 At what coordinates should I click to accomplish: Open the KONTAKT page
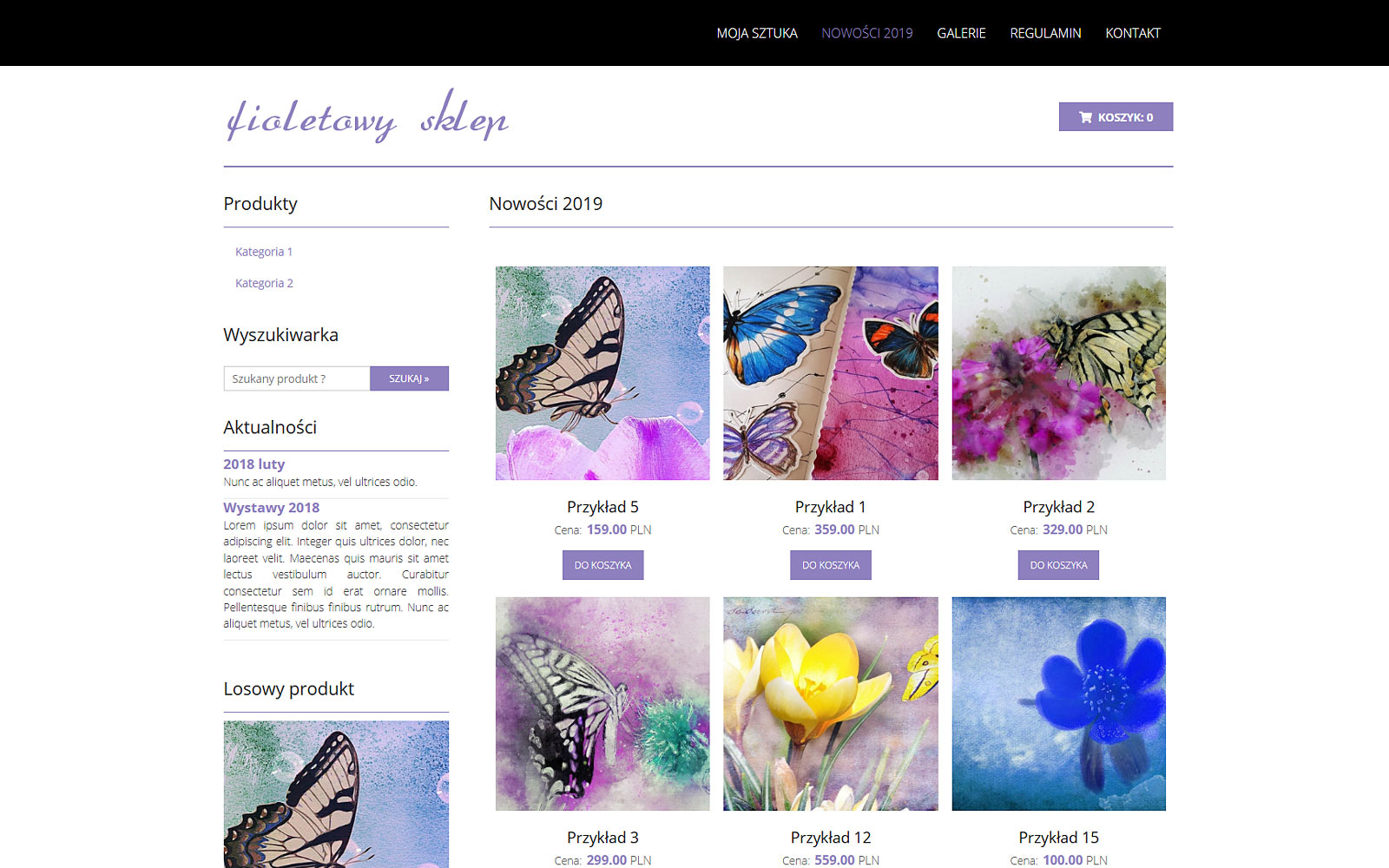(1133, 33)
